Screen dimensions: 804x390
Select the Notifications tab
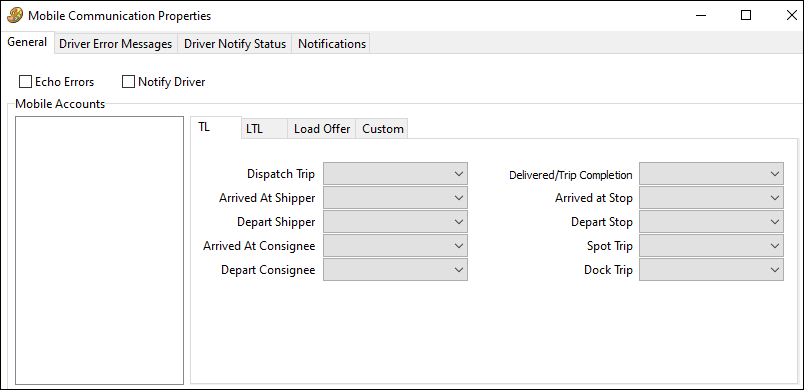(332, 44)
